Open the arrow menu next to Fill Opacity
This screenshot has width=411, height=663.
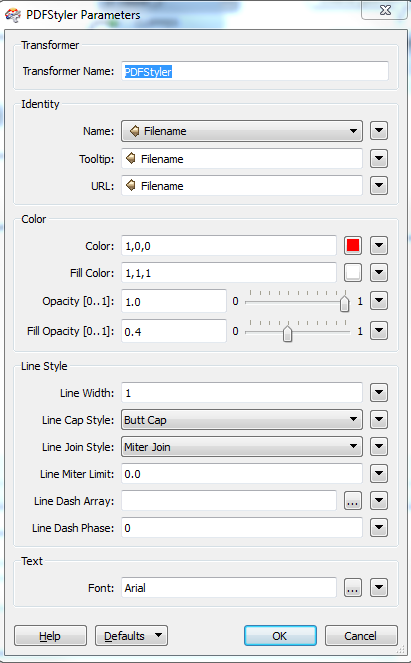tap(379, 331)
